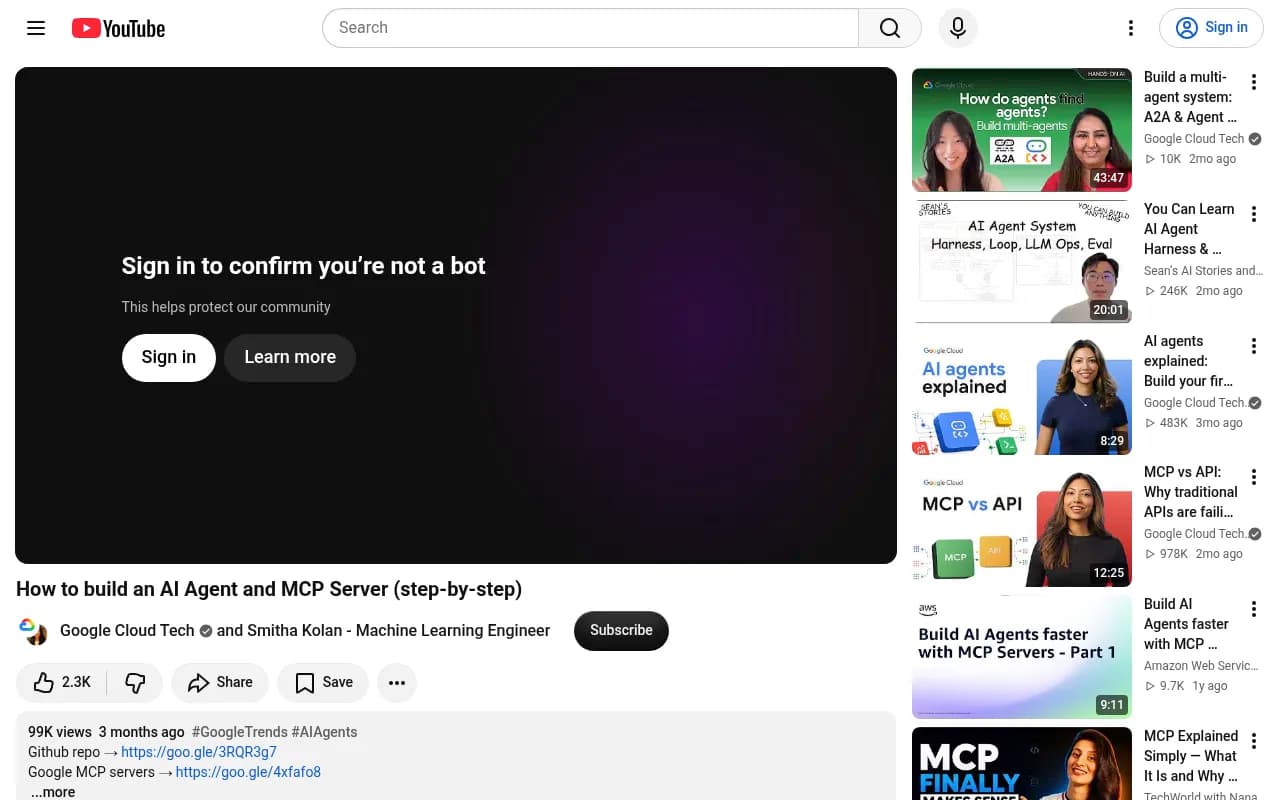The image size is (1280, 800).
Task: Open Google Cloud Tech channel name link
Action: click(127, 630)
